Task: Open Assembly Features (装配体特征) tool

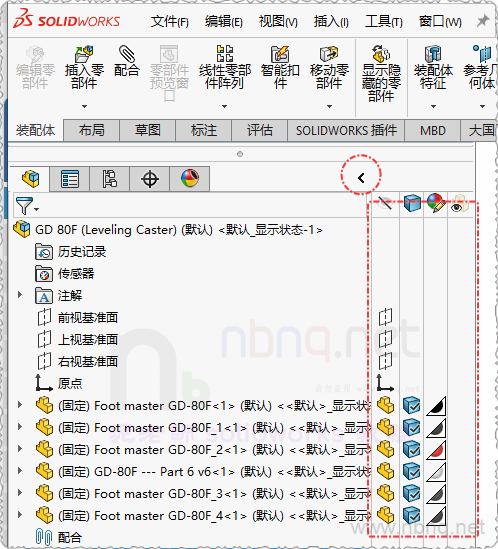Action: tap(433, 67)
